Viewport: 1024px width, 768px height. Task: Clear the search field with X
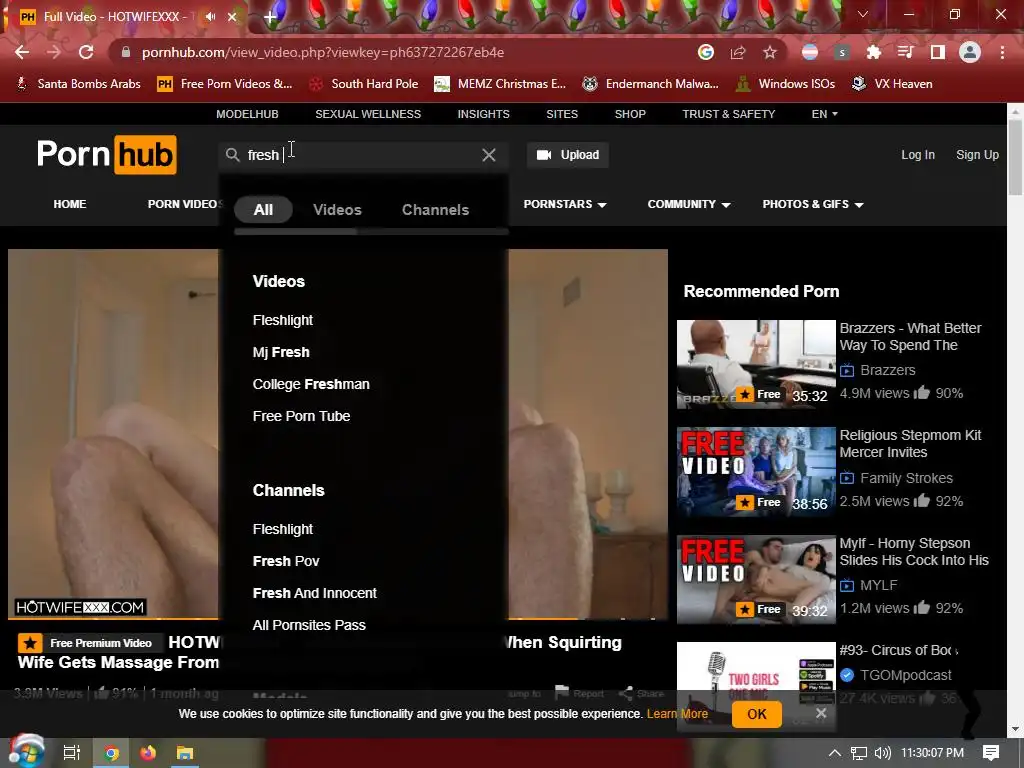pyautogui.click(x=488, y=155)
